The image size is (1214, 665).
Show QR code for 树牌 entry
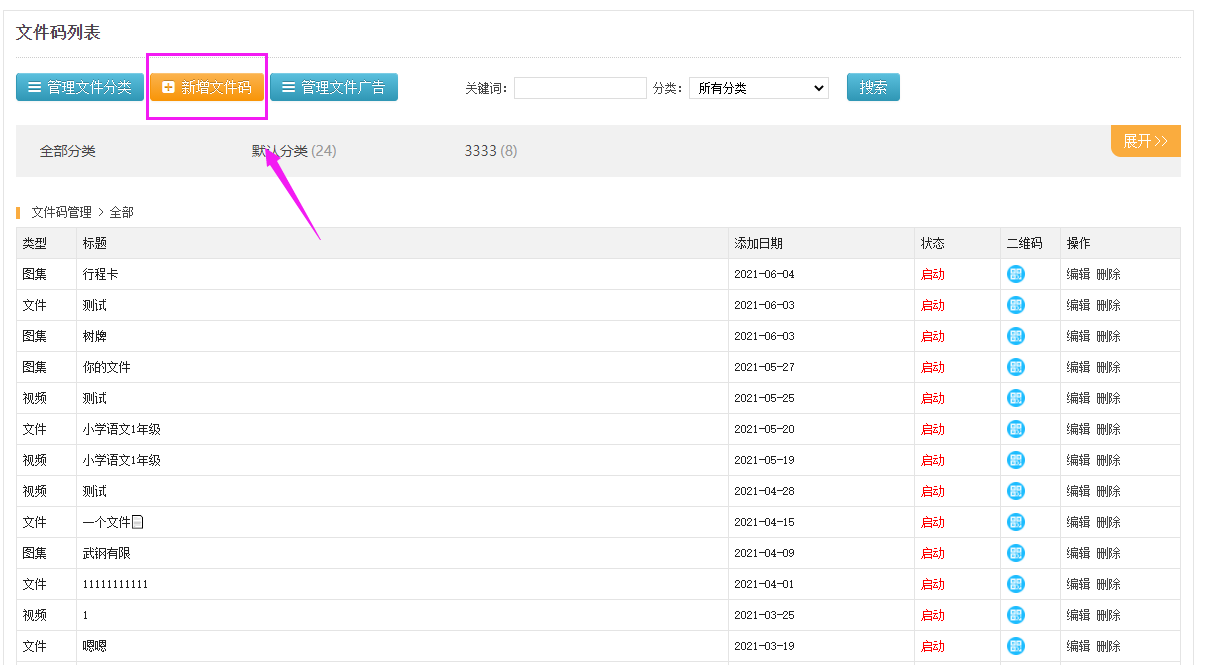(1015, 336)
